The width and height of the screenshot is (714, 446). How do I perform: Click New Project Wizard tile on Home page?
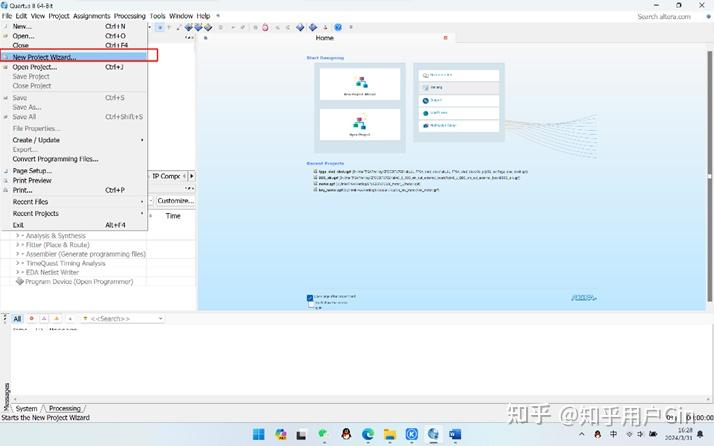pyautogui.click(x=360, y=84)
